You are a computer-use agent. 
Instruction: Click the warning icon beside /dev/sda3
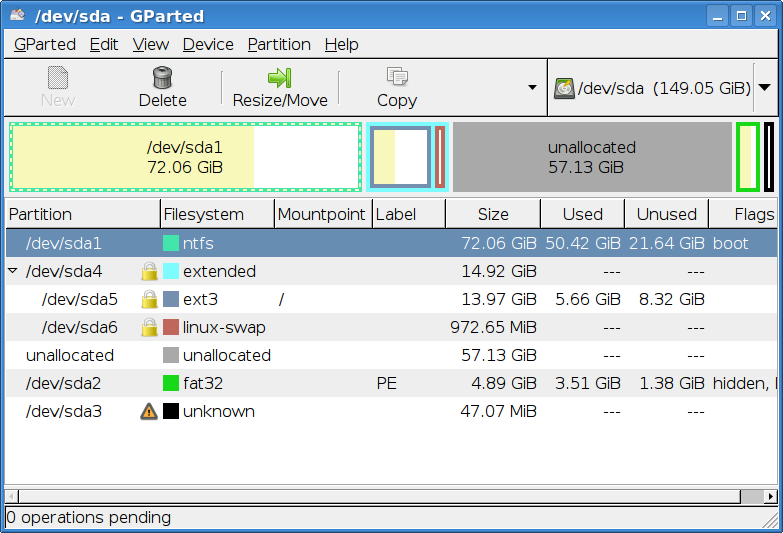click(x=149, y=411)
